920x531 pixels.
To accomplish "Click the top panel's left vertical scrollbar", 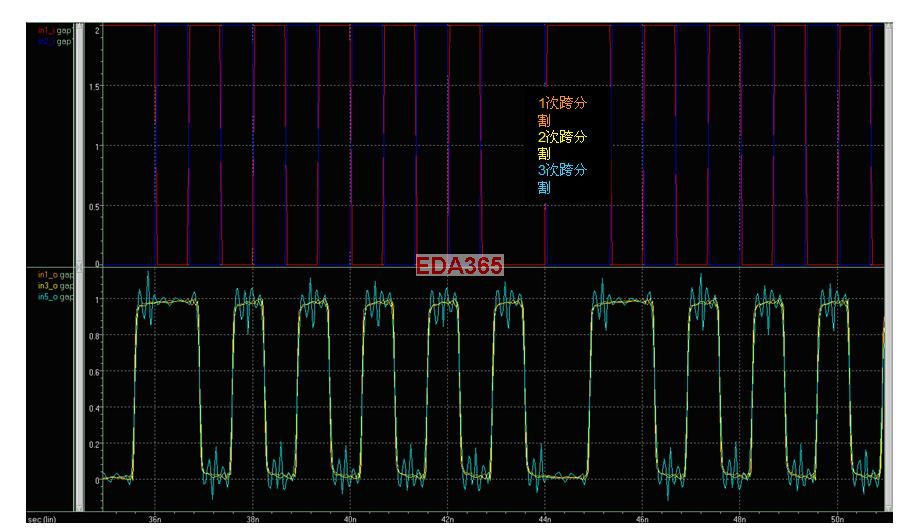I will [79, 144].
